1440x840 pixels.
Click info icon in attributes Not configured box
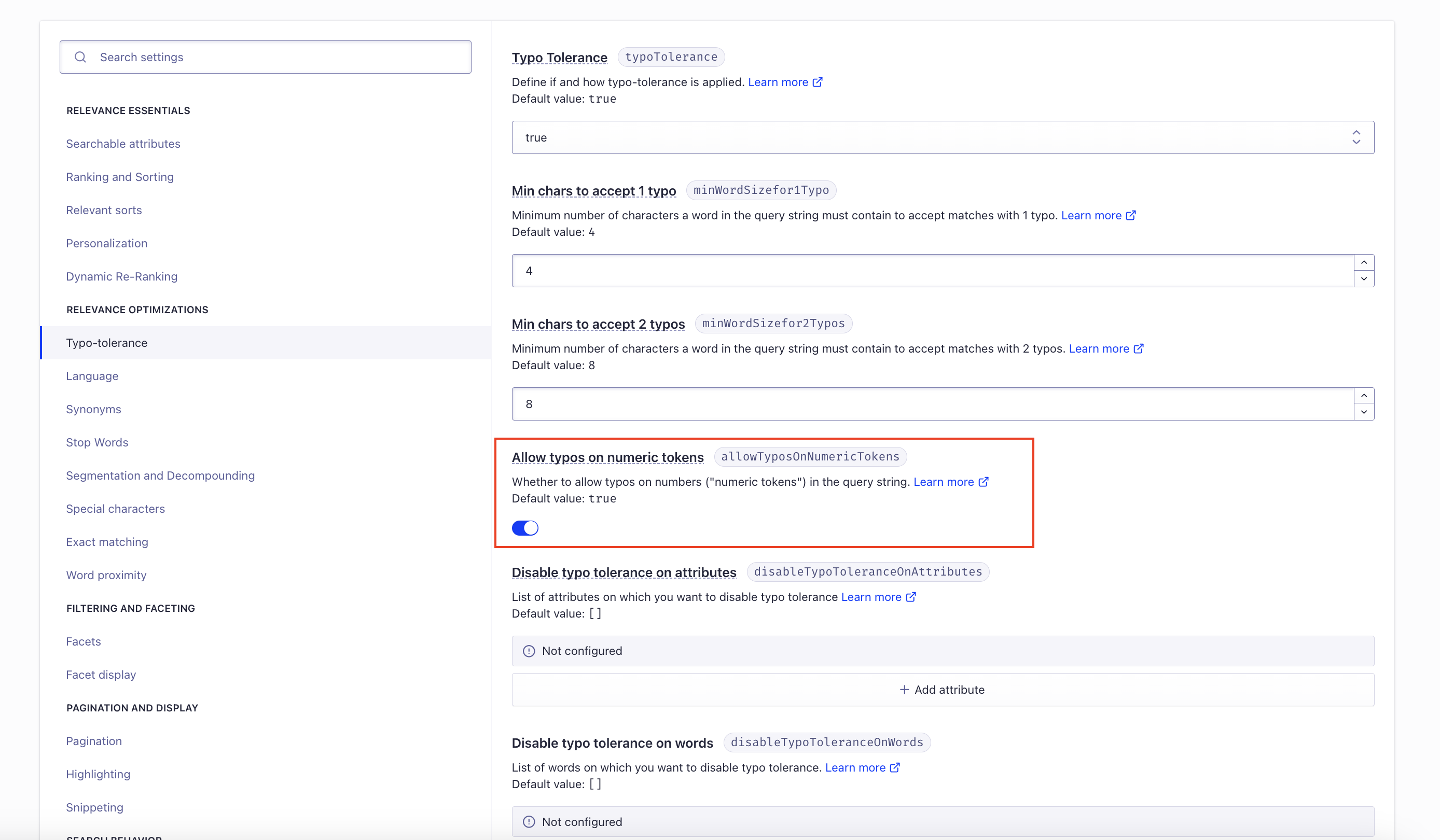[x=529, y=651]
